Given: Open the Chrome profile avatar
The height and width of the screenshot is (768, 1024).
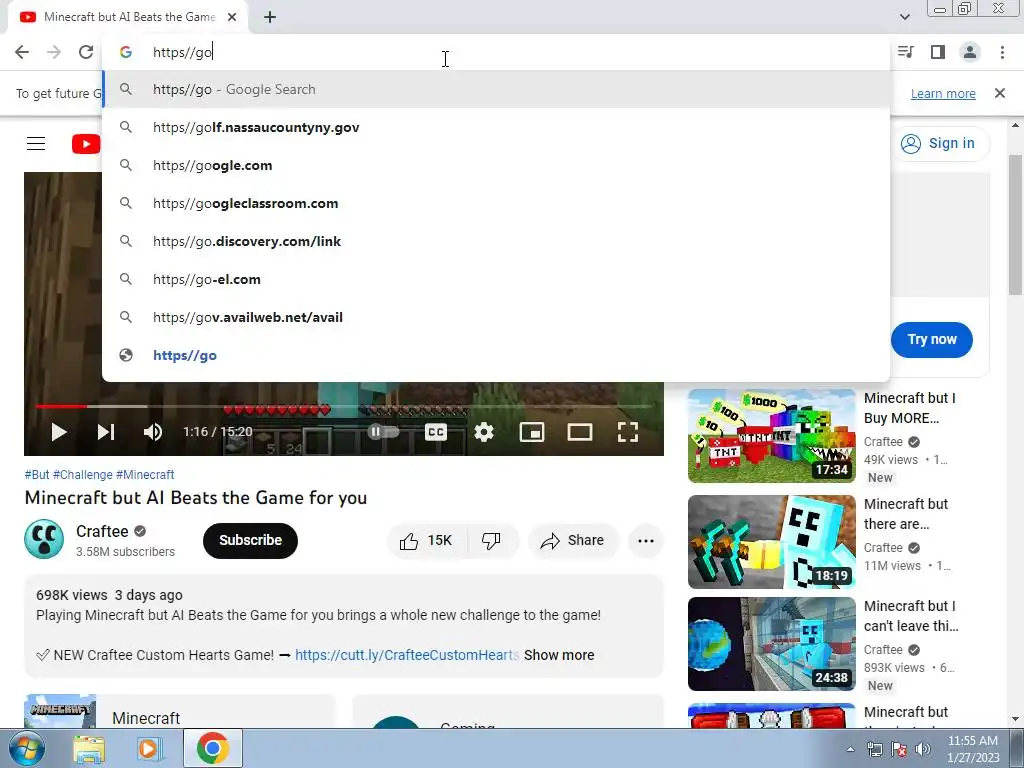Looking at the screenshot, I should (x=970, y=52).
